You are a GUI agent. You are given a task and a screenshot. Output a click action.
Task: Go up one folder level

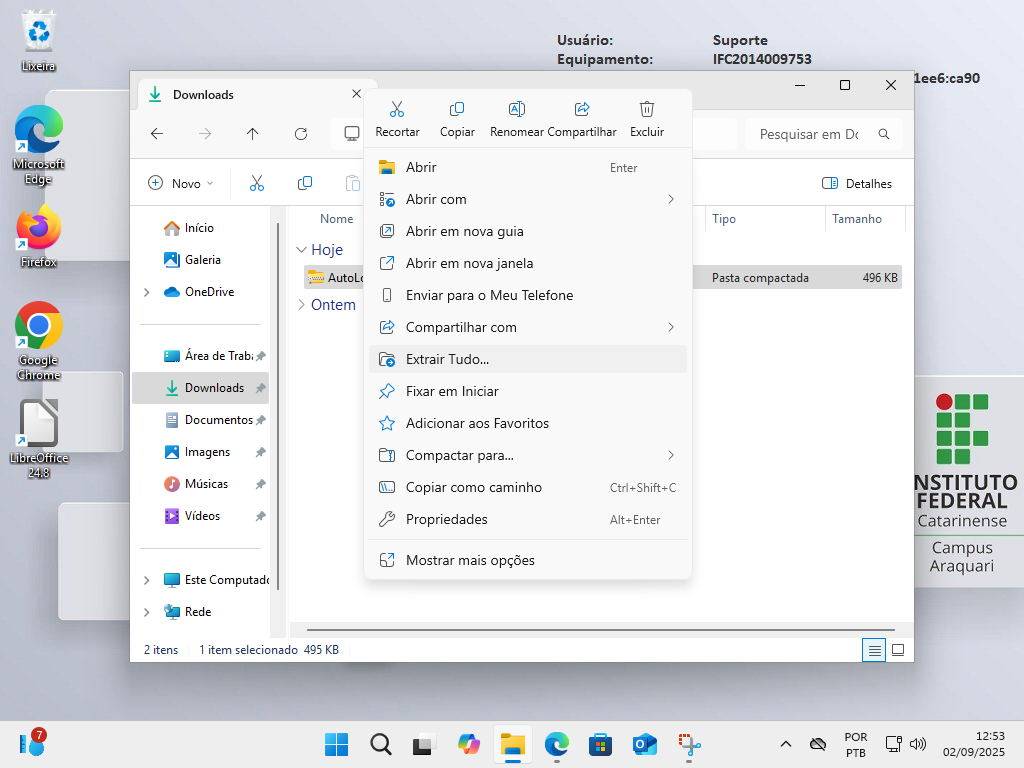pos(252,134)
